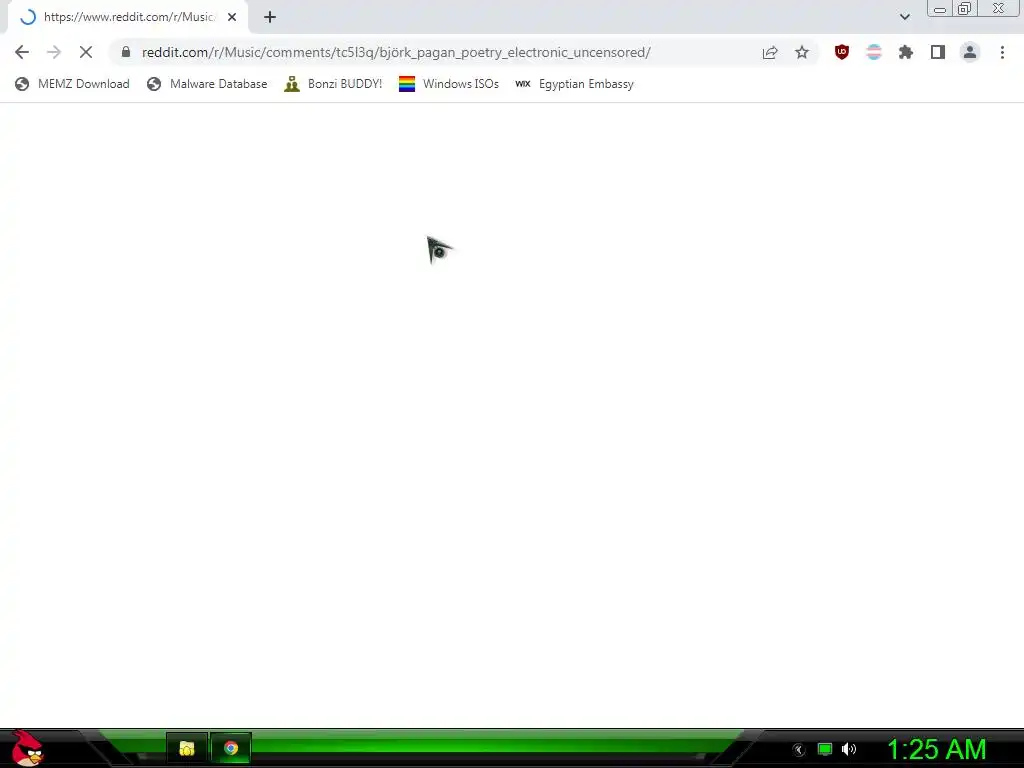Open the Angry Birds start button
1024x768 pixels.
27,748
